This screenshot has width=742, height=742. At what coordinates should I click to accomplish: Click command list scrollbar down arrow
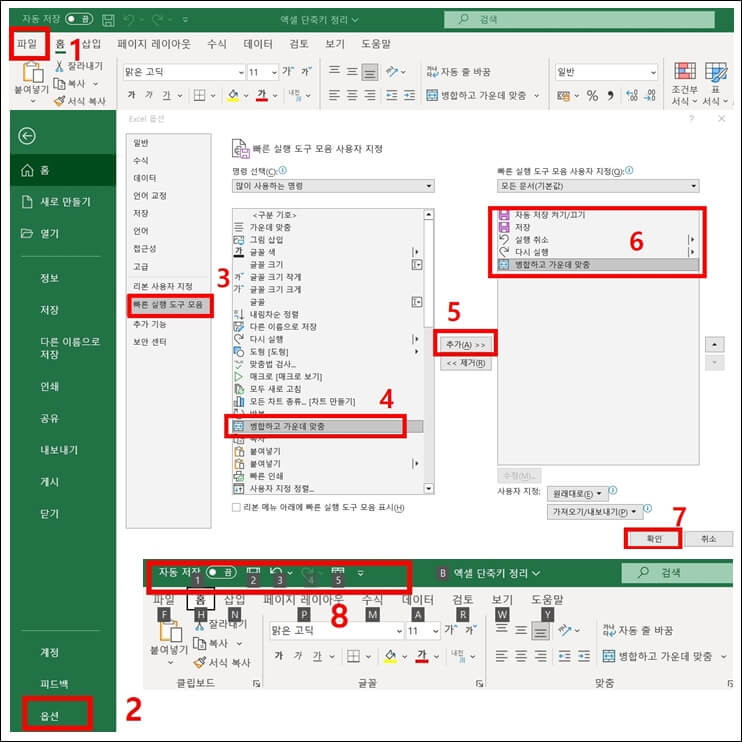tap(429, 488)
